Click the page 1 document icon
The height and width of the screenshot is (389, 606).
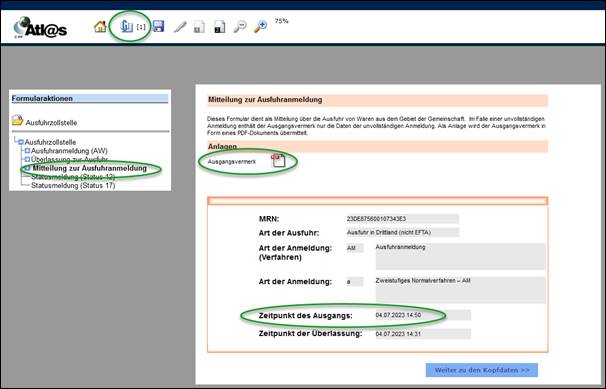click(x=199, y=27)
